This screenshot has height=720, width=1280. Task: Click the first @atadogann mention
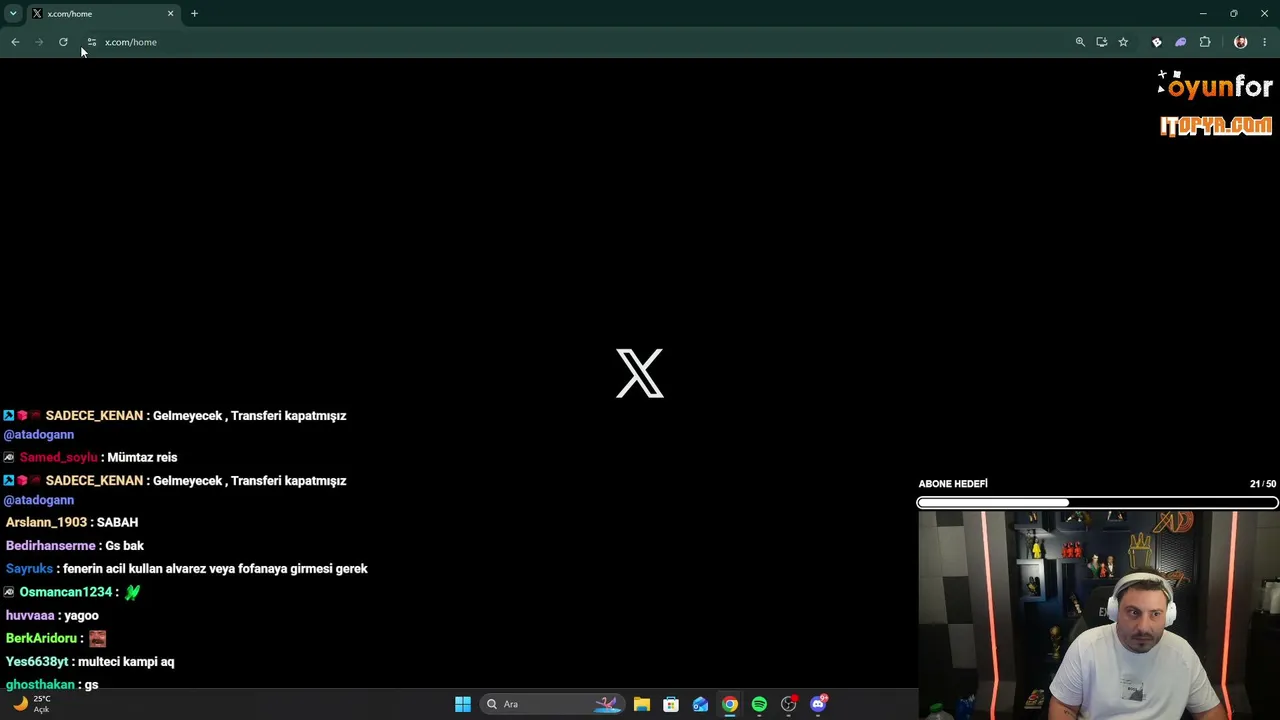tap(39, 435)
